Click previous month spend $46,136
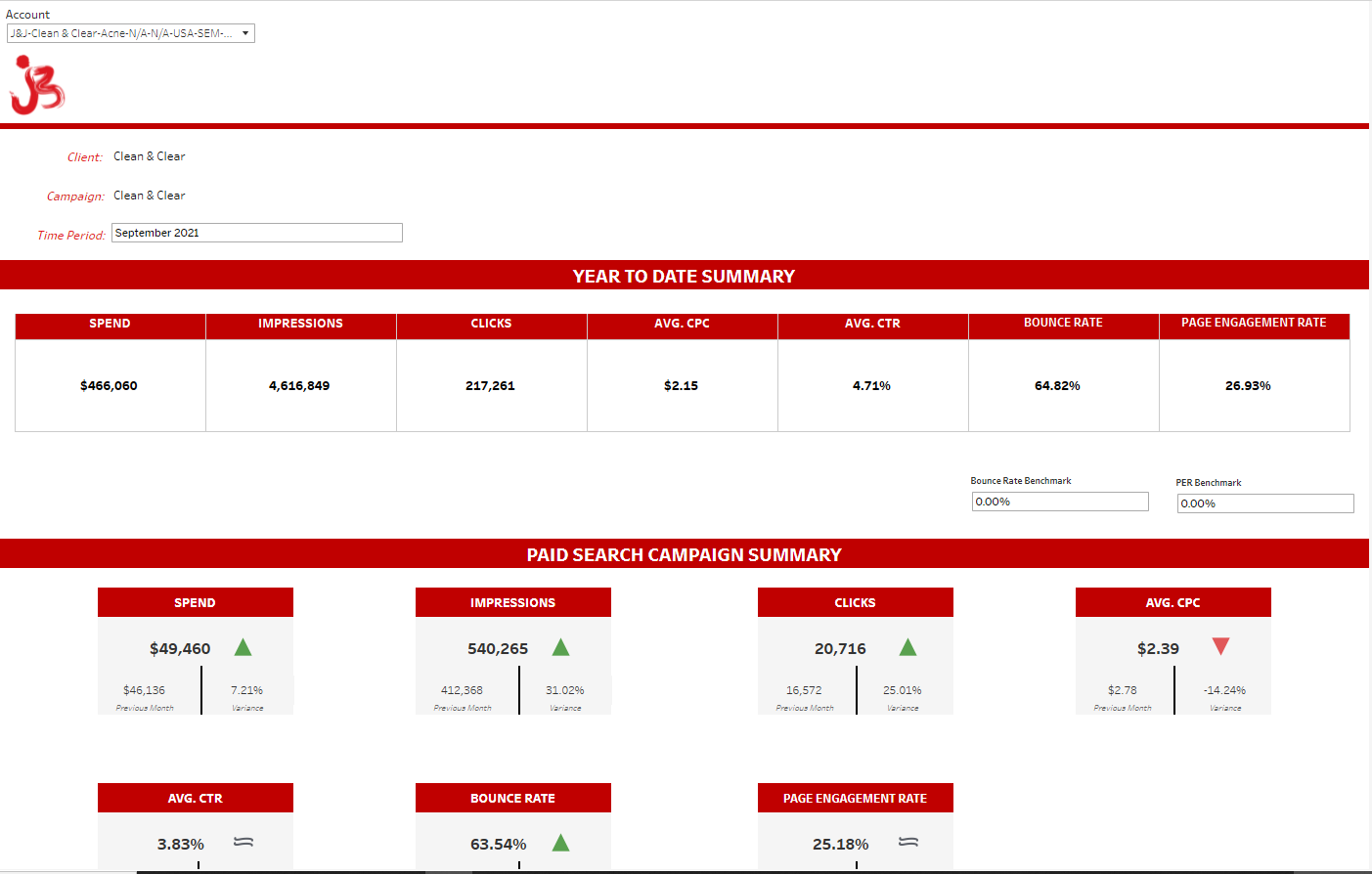1372x874 pixels. tap(145, 690)
